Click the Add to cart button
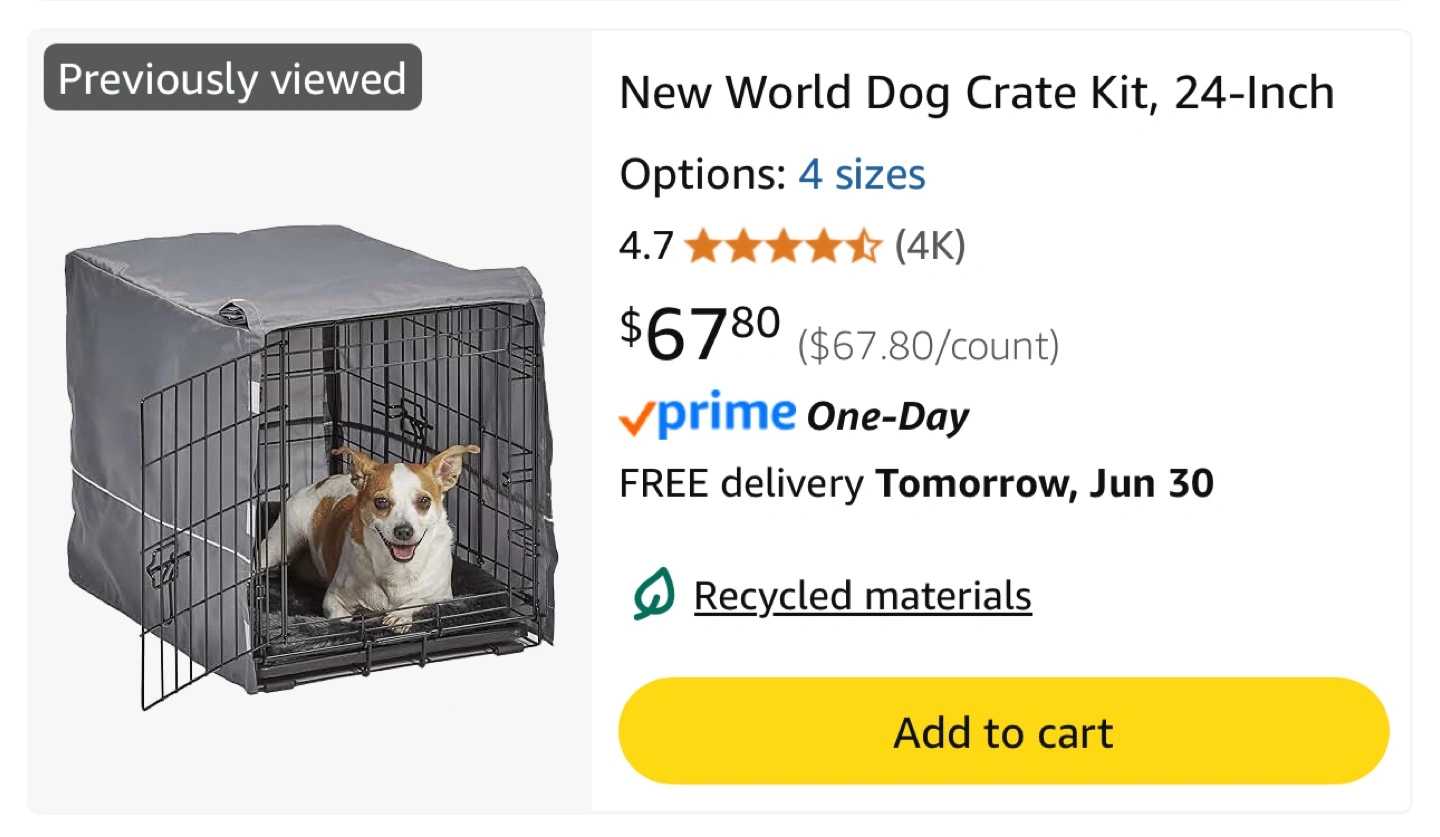 pos(1003,731)
